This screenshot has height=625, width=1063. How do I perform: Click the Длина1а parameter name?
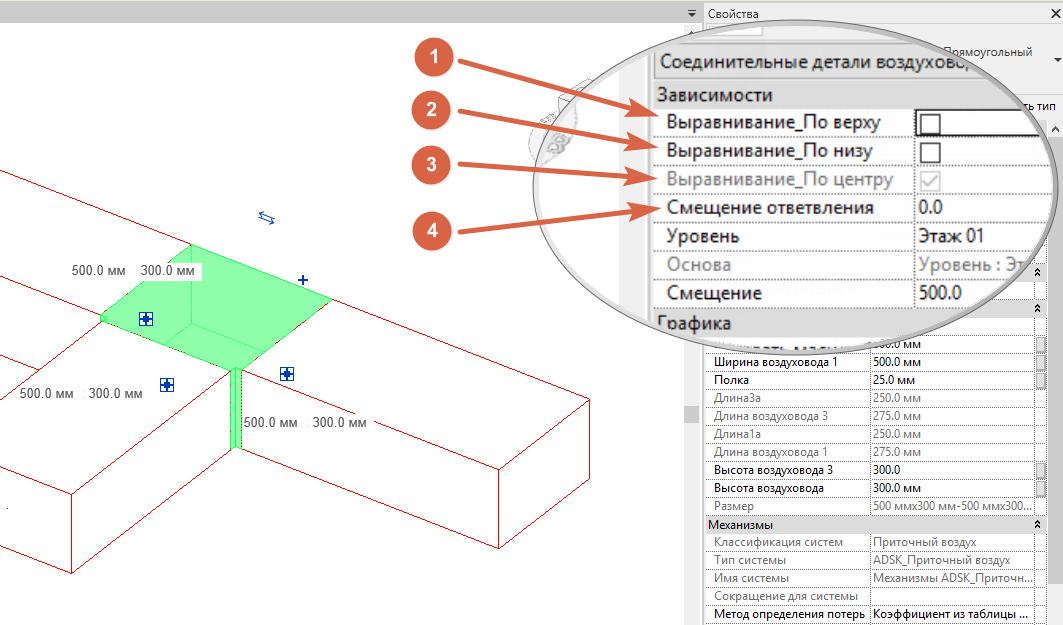click(737, 434)
